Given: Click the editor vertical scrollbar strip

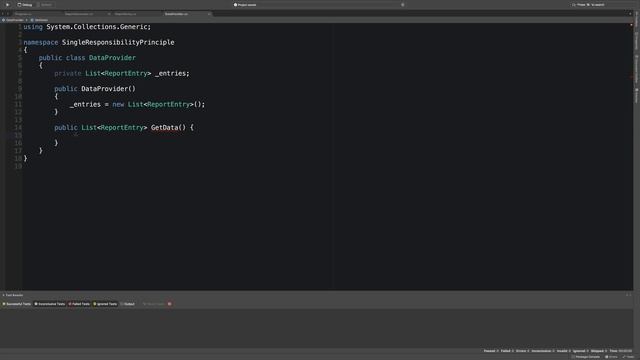Looking at the screenshot, I should (631, 157).
